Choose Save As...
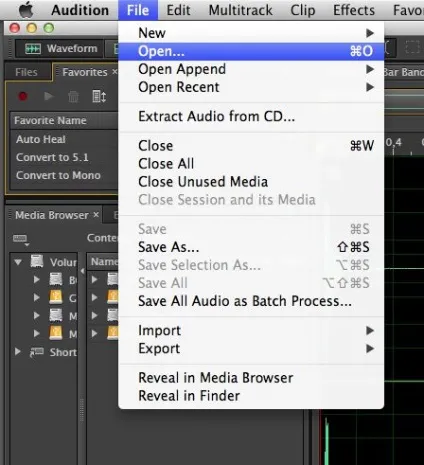This screenshot has height=465, width=424. coord(251,247)
